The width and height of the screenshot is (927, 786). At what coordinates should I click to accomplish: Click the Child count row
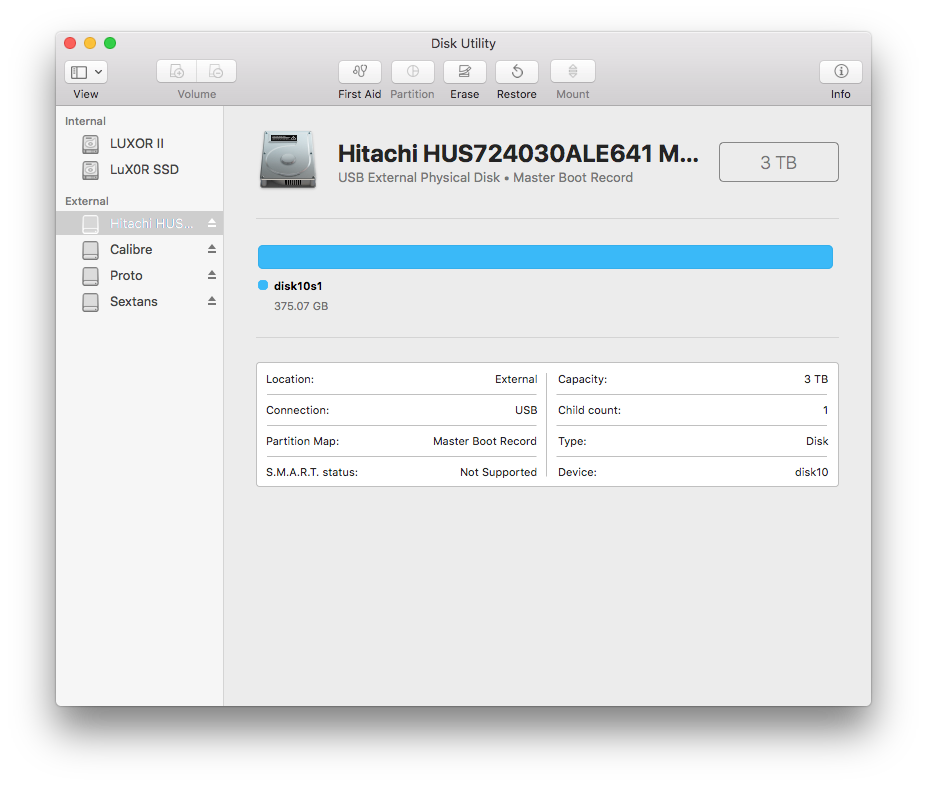pos(693,410)
